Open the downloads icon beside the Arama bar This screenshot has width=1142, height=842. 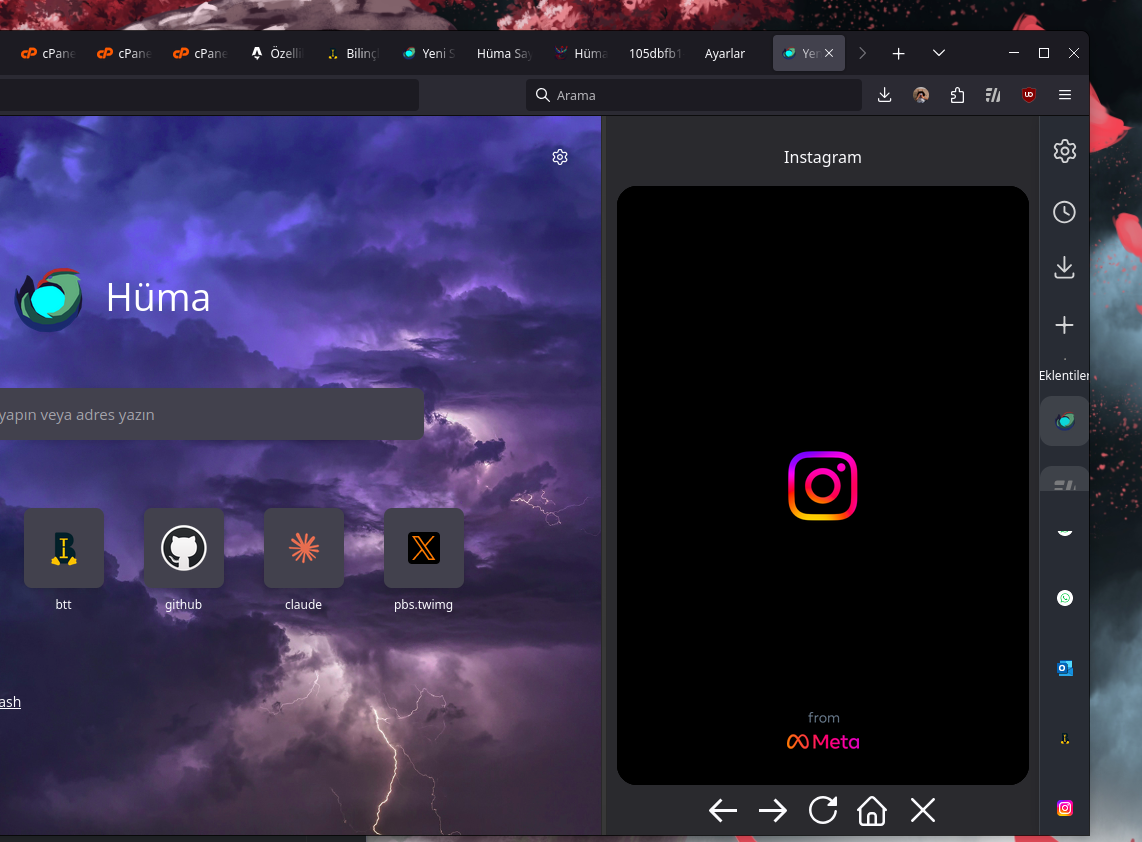tap(884, 95)
